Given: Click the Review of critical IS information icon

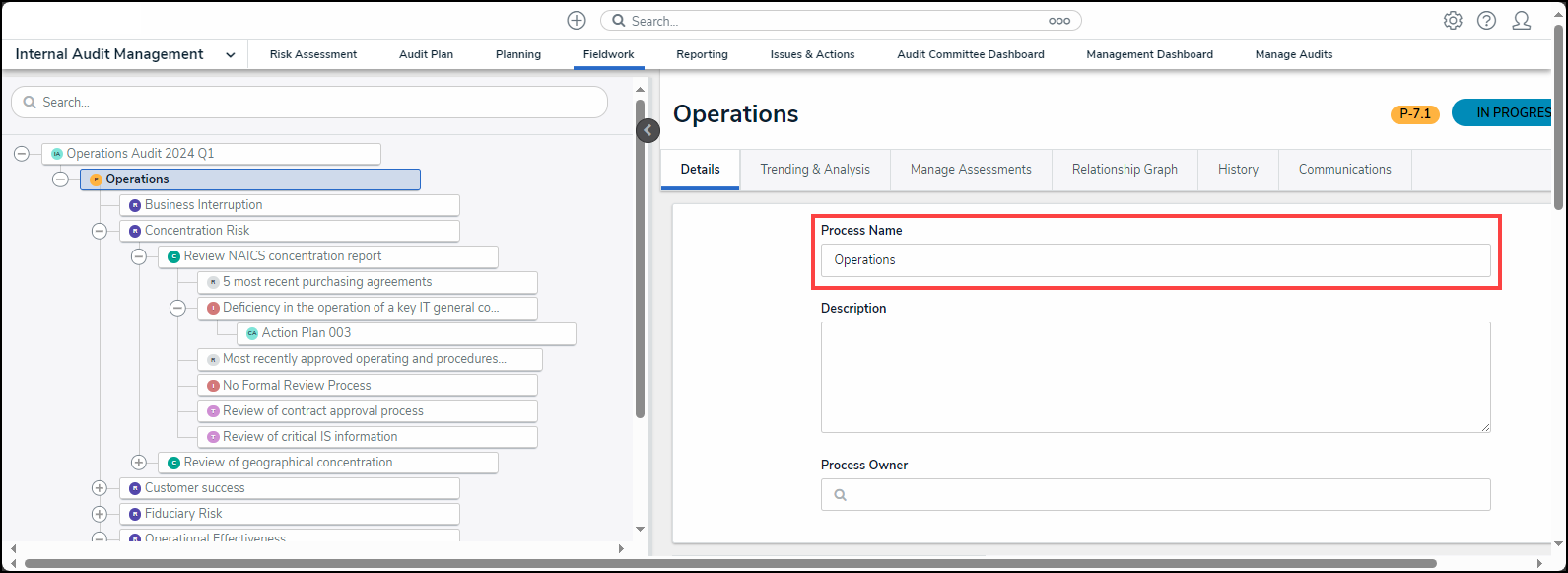Looking at the screenshot, I should [x=213, y=437].
